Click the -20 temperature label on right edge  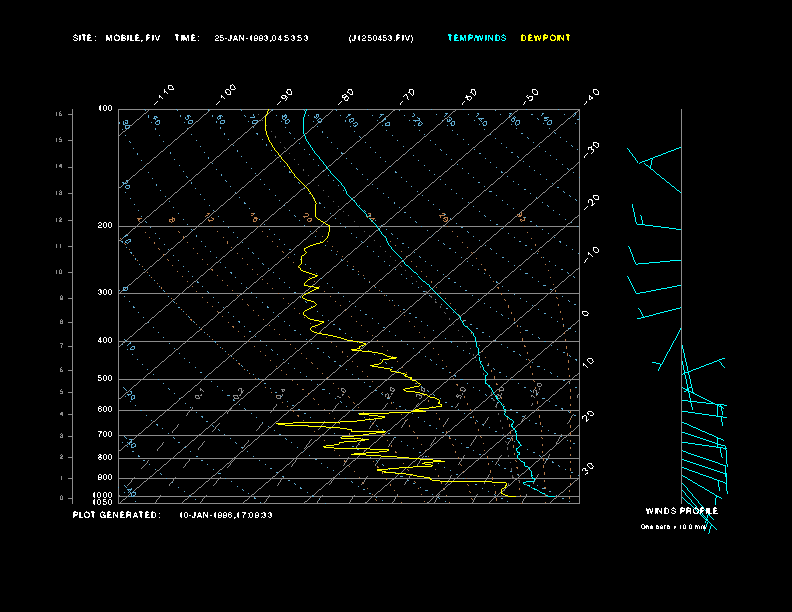[592, 202]
